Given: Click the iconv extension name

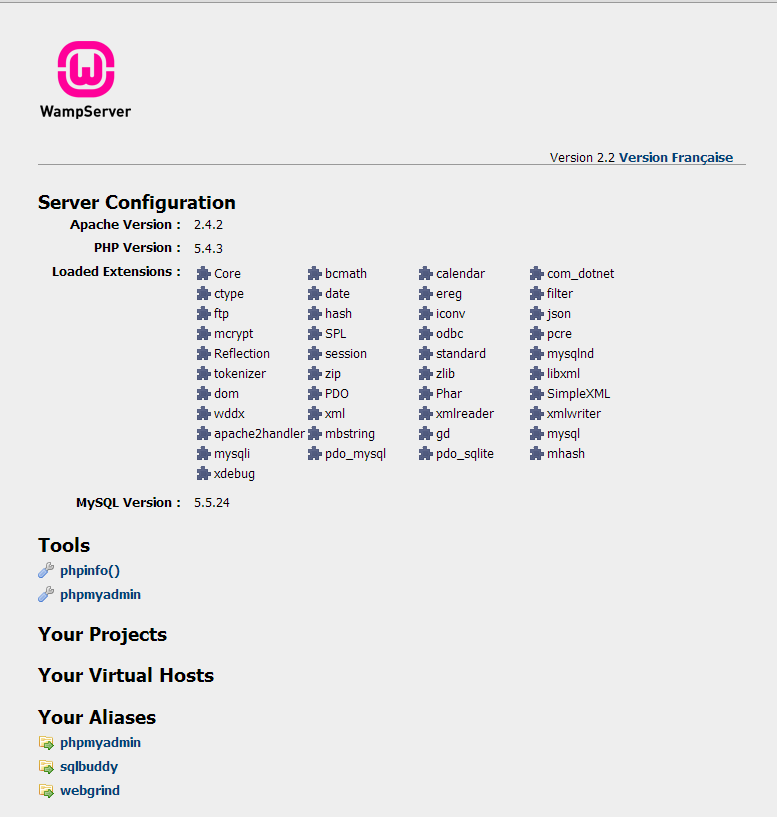Looking at the screenshot, I should click(x=451, y=314).
